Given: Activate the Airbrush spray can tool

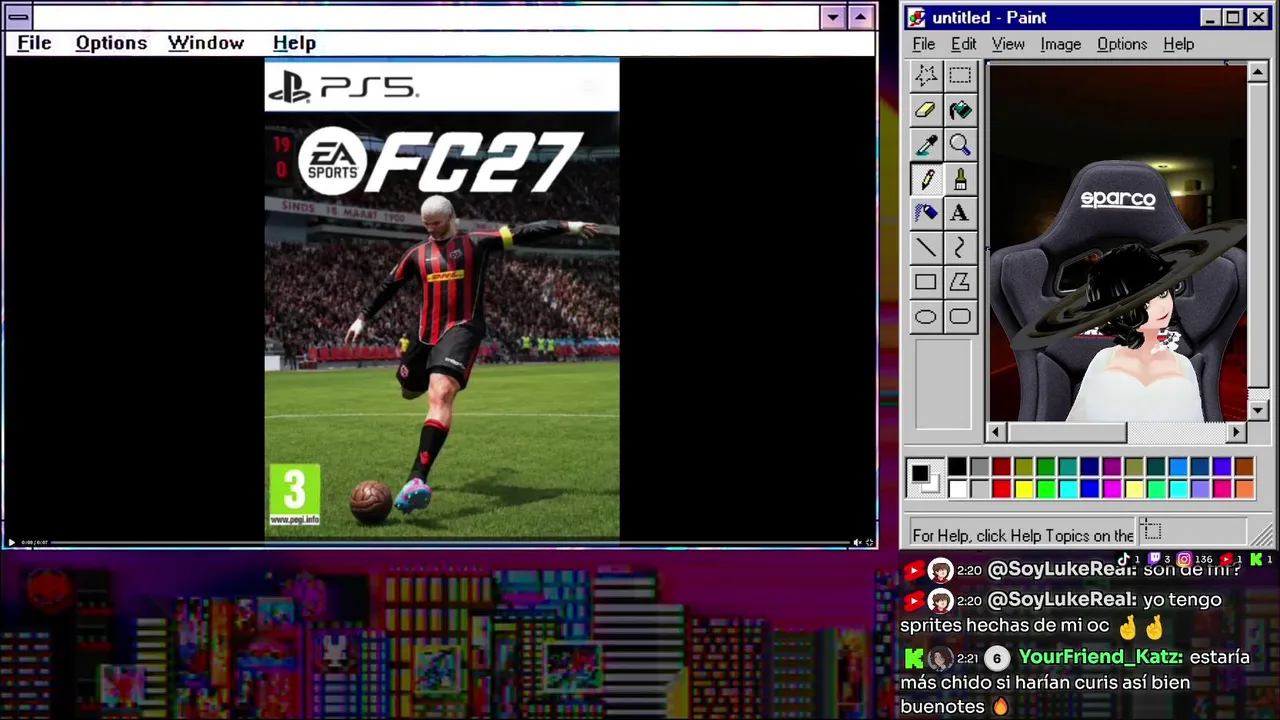Looking at the screenshot, I should pos(926,213).
